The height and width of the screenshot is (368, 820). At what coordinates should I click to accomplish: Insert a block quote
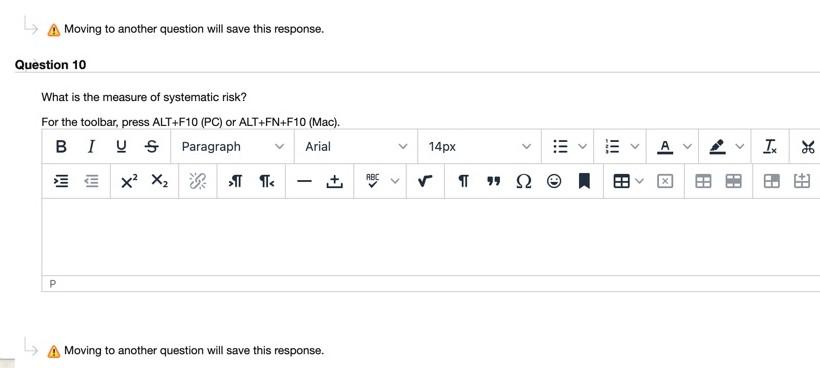pos(493,181)
